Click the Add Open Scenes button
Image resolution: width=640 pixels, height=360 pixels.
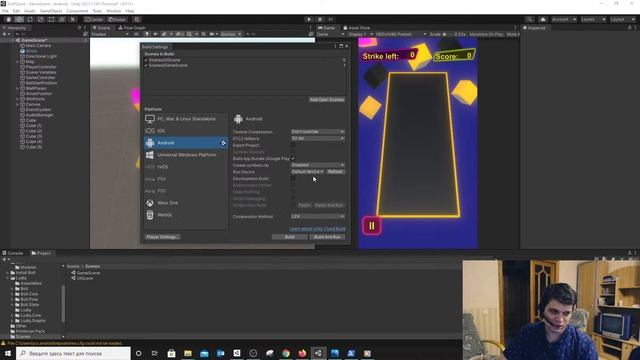(327, 100)
